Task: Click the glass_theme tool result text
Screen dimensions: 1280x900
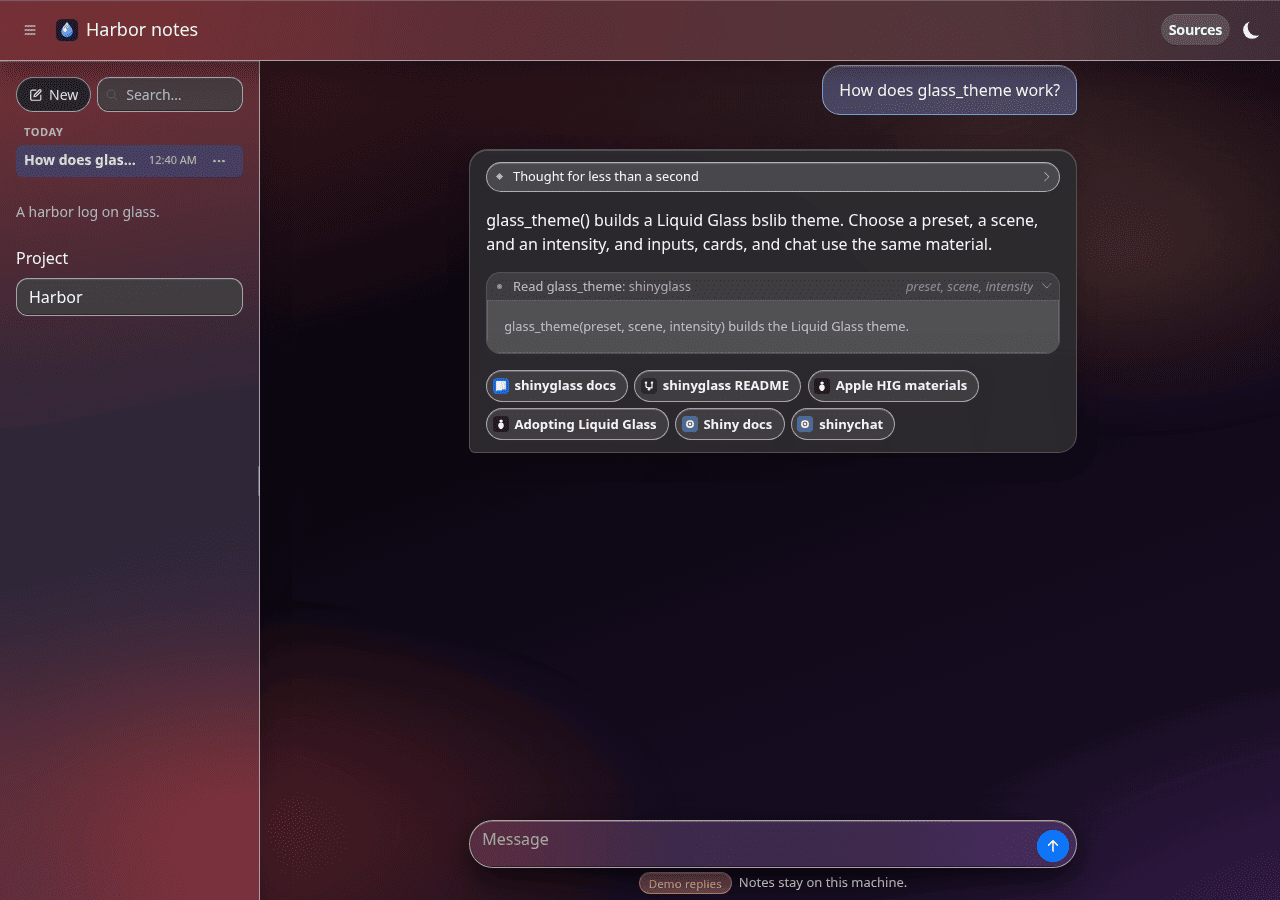Action: click(x=706, y=327)
